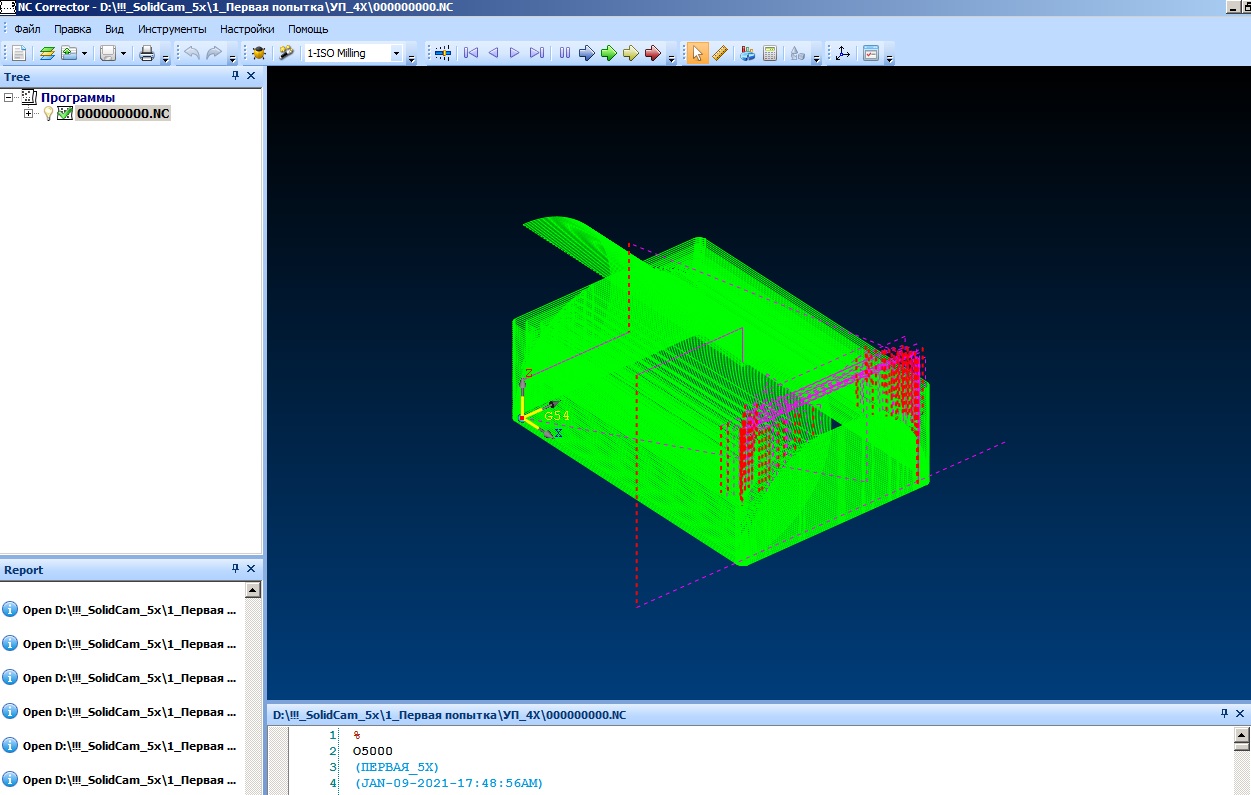Activate the selection pointer tool
1251x795 pixels.
pyautogui.click(x=698, y=53)
